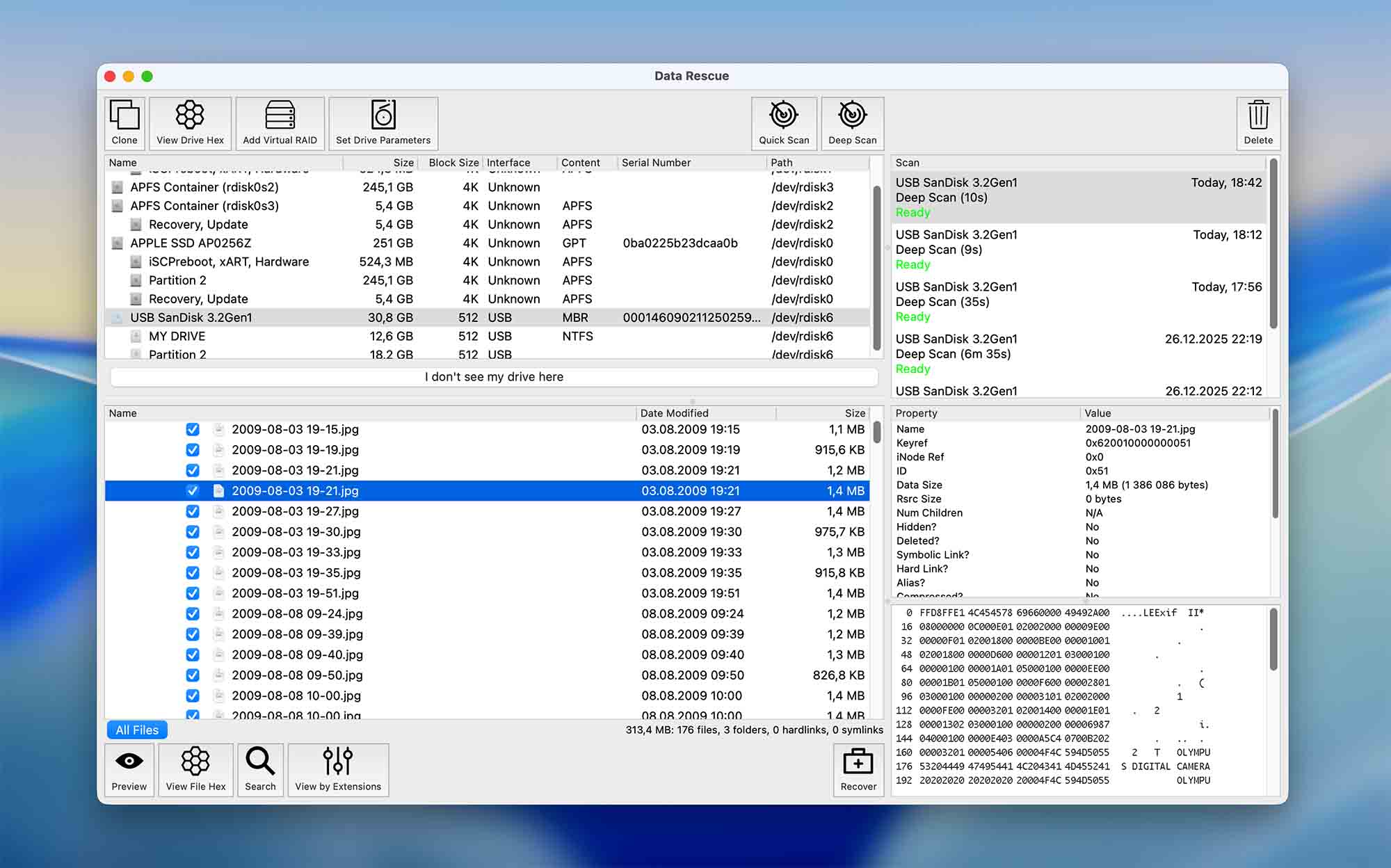The width and height of the screenshot is (1391, 868).
Task: Select the Recovery, Update volume
Action: [198, 224]
